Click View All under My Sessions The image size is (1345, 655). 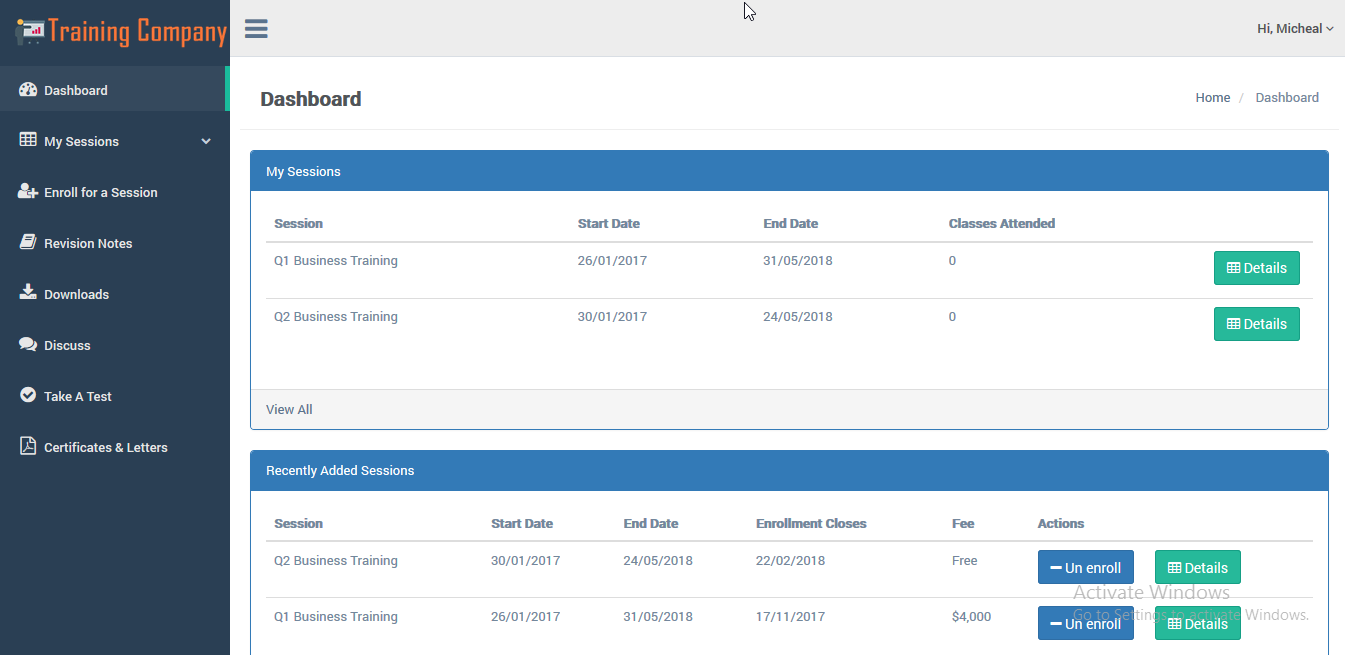(x=289, y=409)
